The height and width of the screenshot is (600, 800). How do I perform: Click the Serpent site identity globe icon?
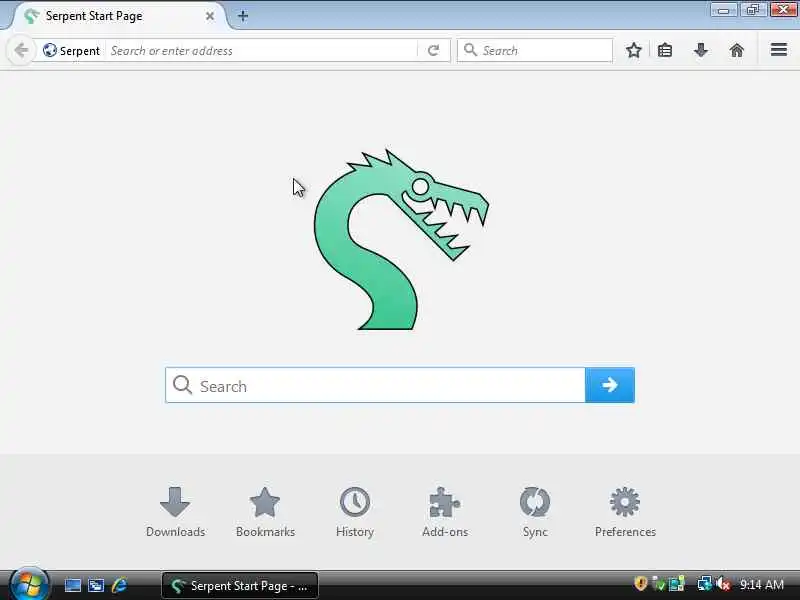tap(49, 51)
